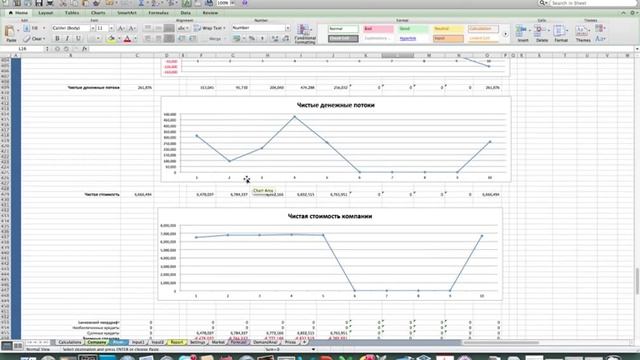The width and height of the screenshot is (640, 360).
Task: Switch to the Charts ribbon tab
Action: pyautogui.click(x=98, y=13)
